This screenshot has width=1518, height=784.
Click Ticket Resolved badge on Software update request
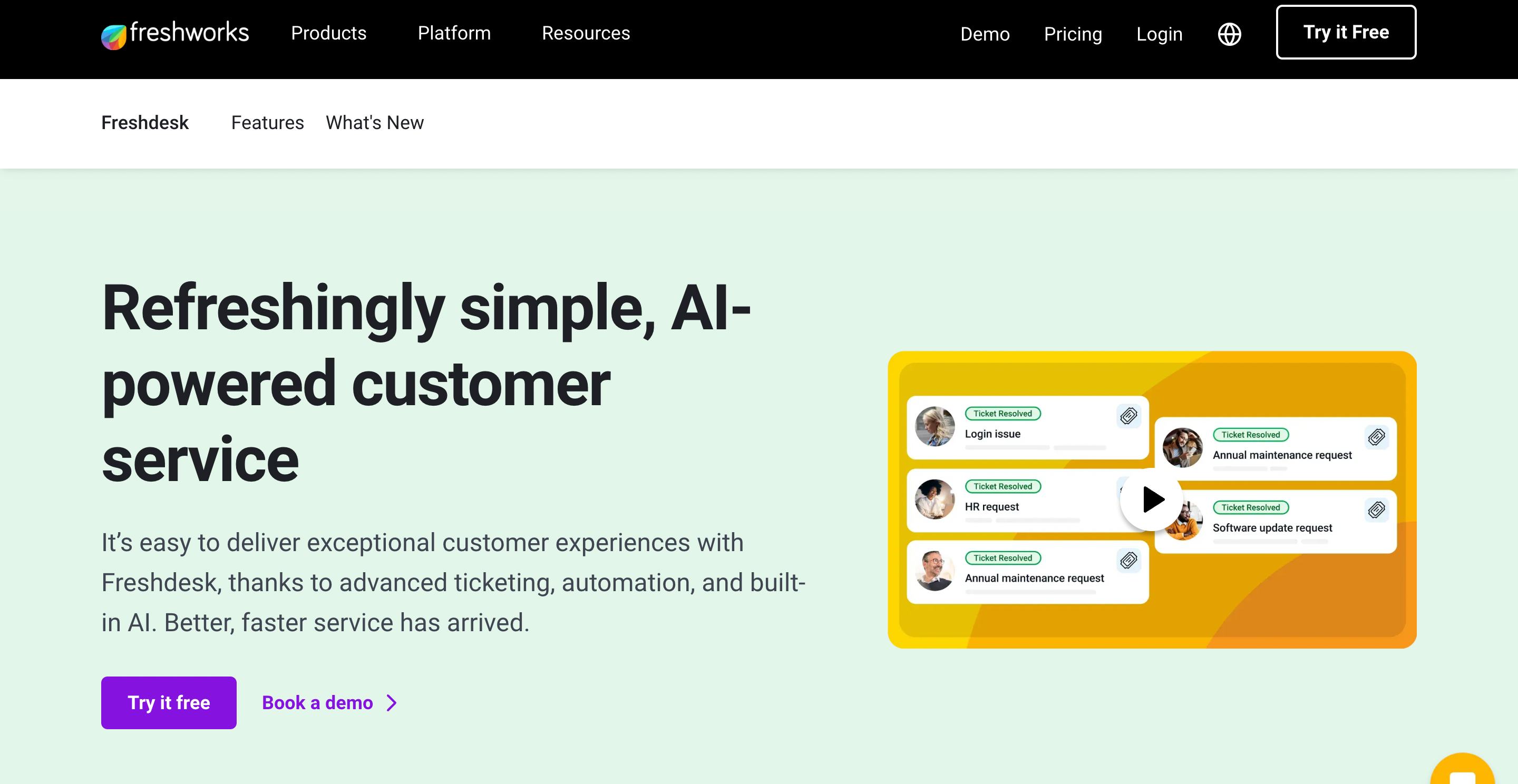click(x=1250, y=508)
